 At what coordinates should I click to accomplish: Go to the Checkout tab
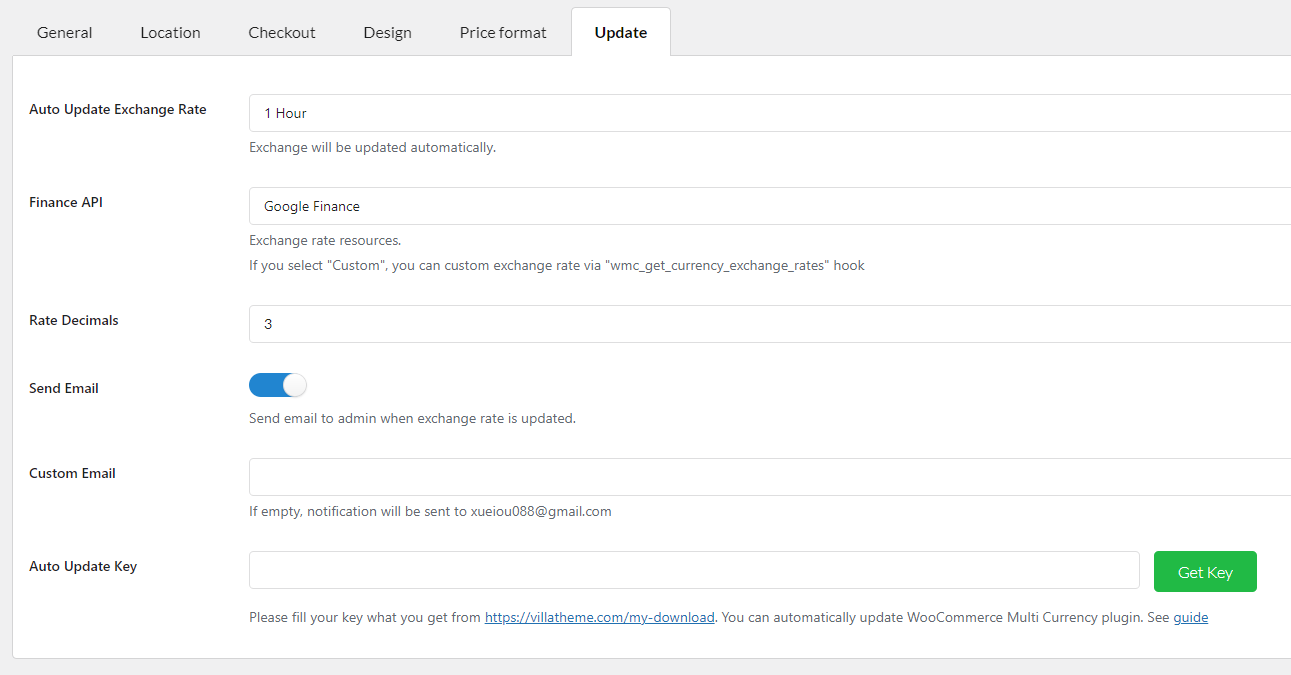coord(282,32)
